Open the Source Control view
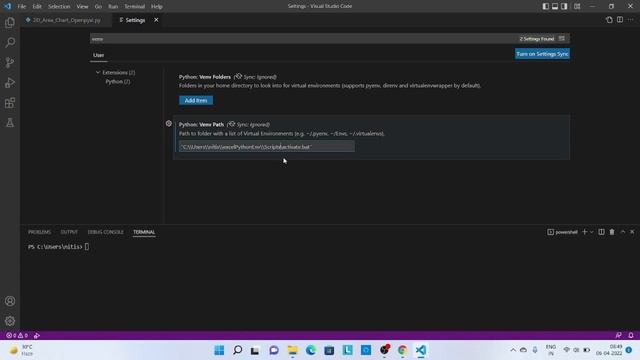This screenshot has height=360, width=640. coord(10,62)
